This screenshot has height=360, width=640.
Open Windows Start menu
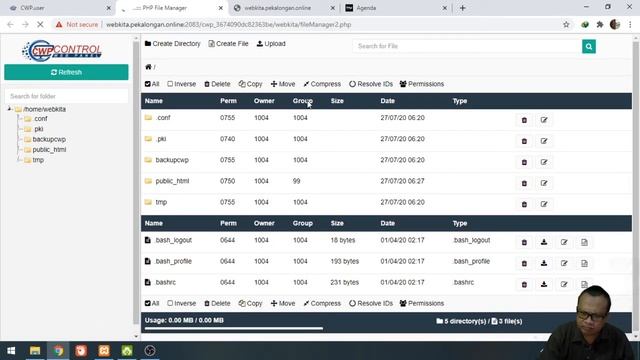(11, 351)
